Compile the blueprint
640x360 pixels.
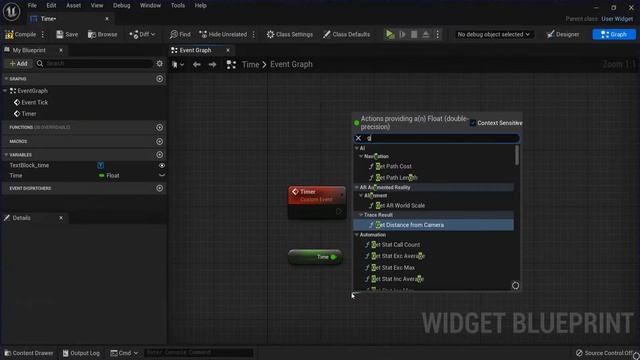[21, 35]
